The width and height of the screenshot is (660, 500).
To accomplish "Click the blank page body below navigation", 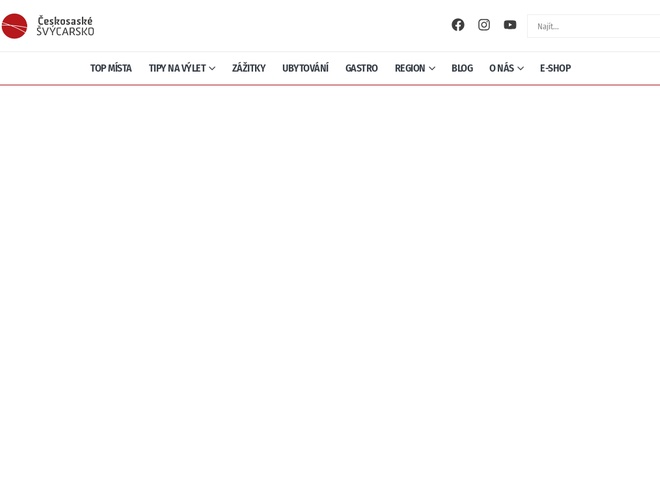I will (330, 290).
